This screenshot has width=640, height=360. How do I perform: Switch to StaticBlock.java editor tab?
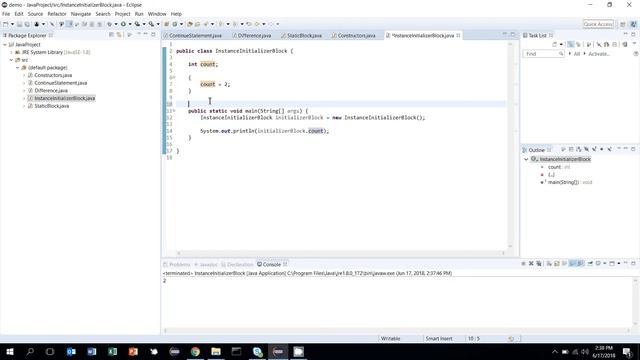(301, 36)
